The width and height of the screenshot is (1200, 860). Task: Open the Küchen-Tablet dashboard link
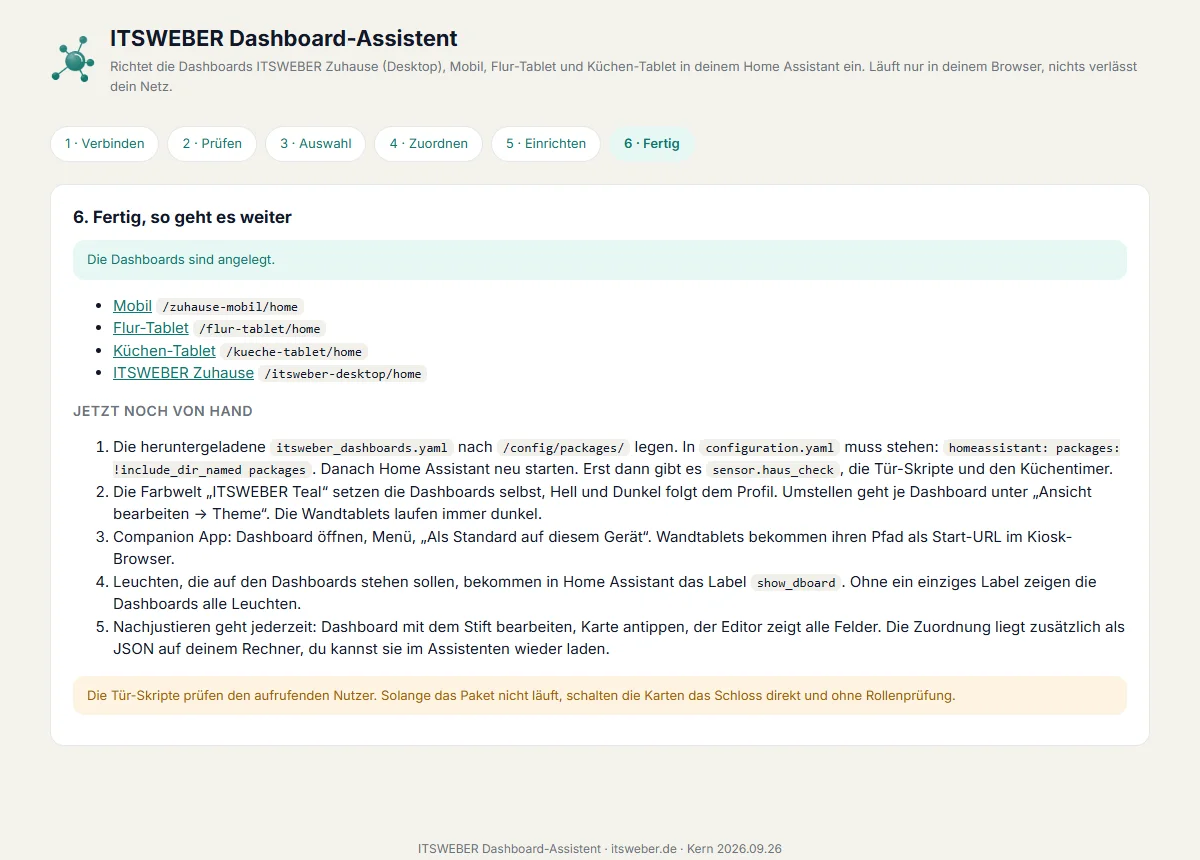pos(164,351)
